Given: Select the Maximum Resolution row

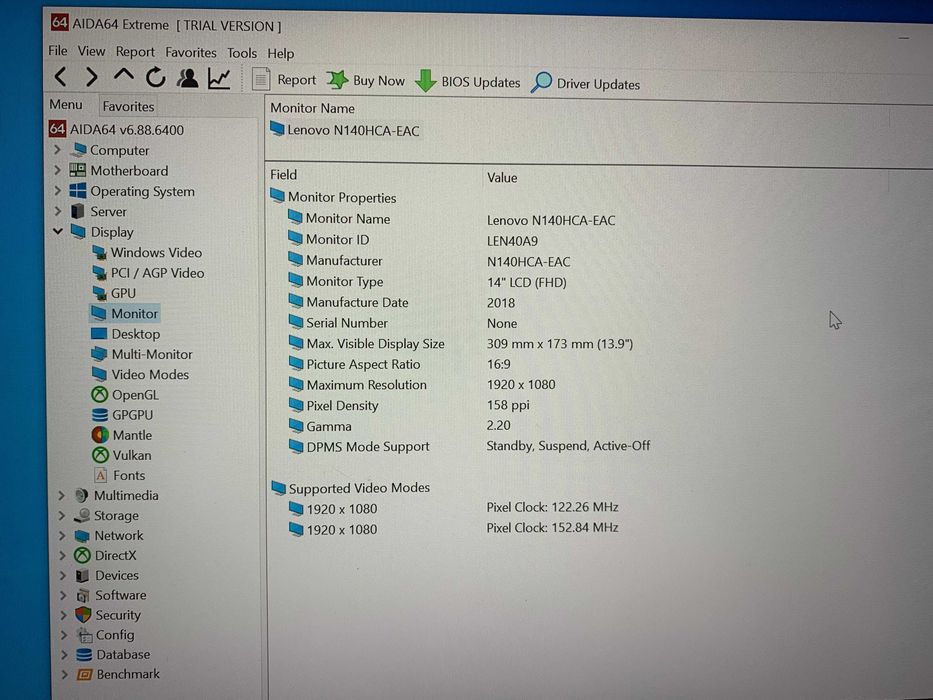Looking at the screenshot, I should point(422,385).
